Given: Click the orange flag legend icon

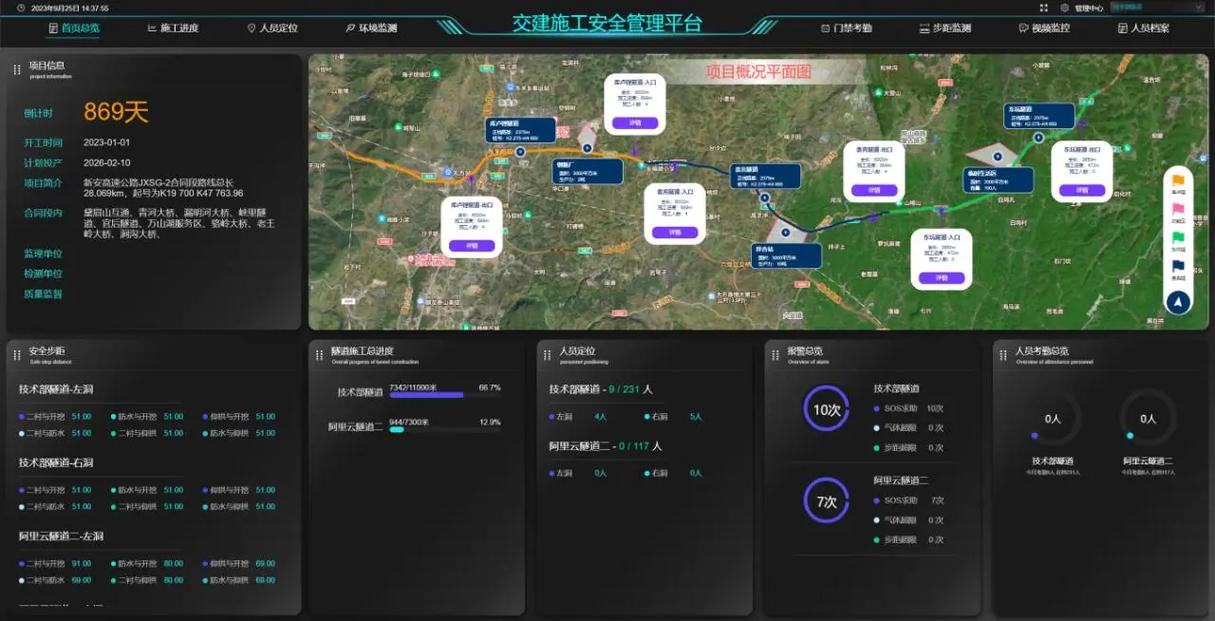Looking at the screenshot, I should 1178,181.
